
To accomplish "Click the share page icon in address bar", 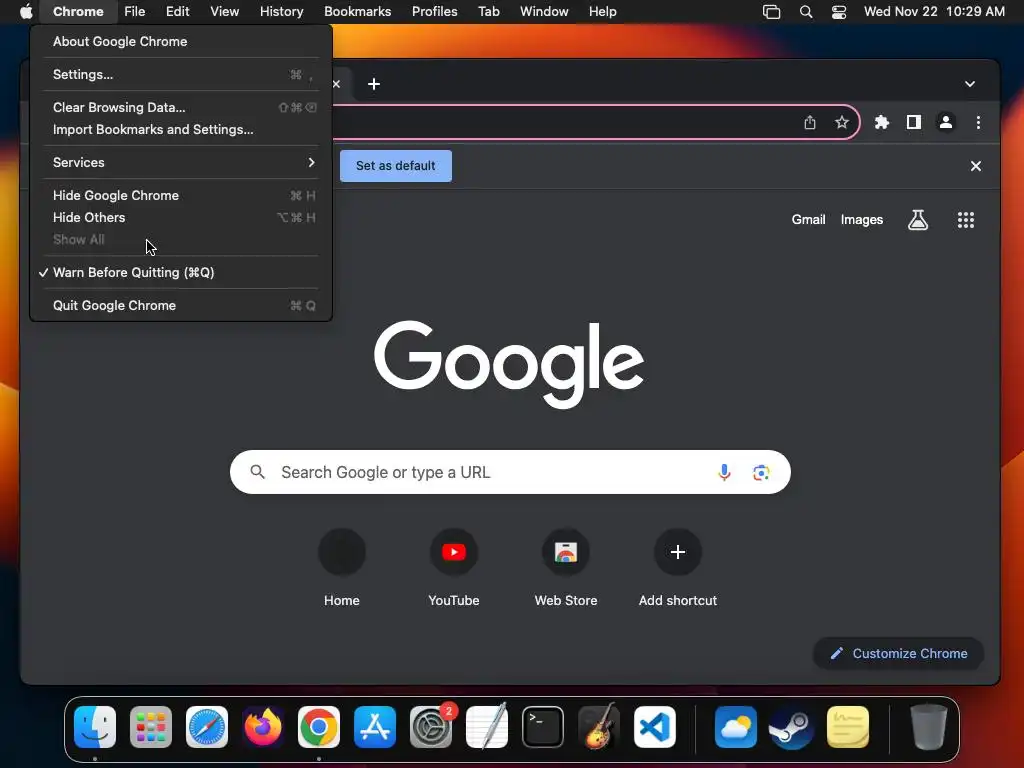I will 810,122.
